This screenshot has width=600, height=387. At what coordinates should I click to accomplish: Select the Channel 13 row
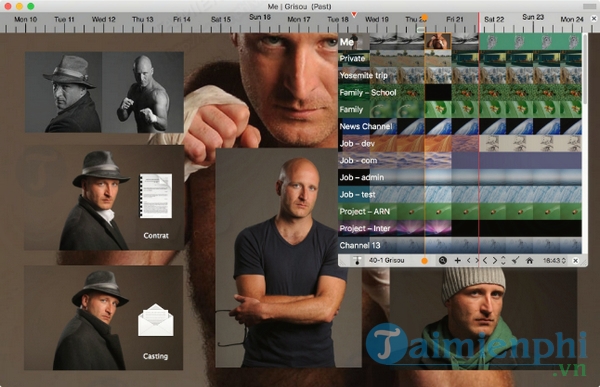[460, 245]
